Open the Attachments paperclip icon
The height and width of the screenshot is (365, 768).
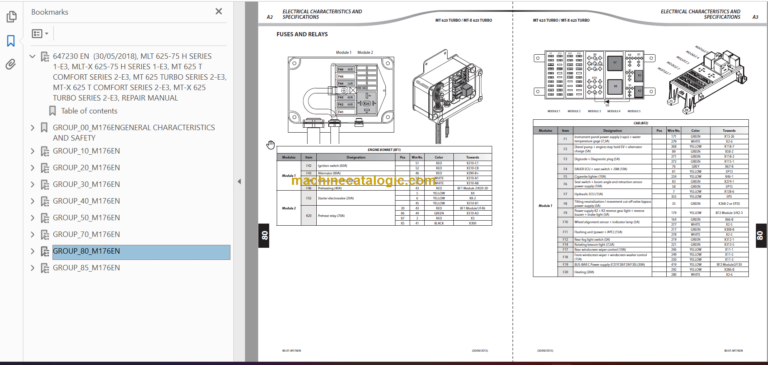11,64
